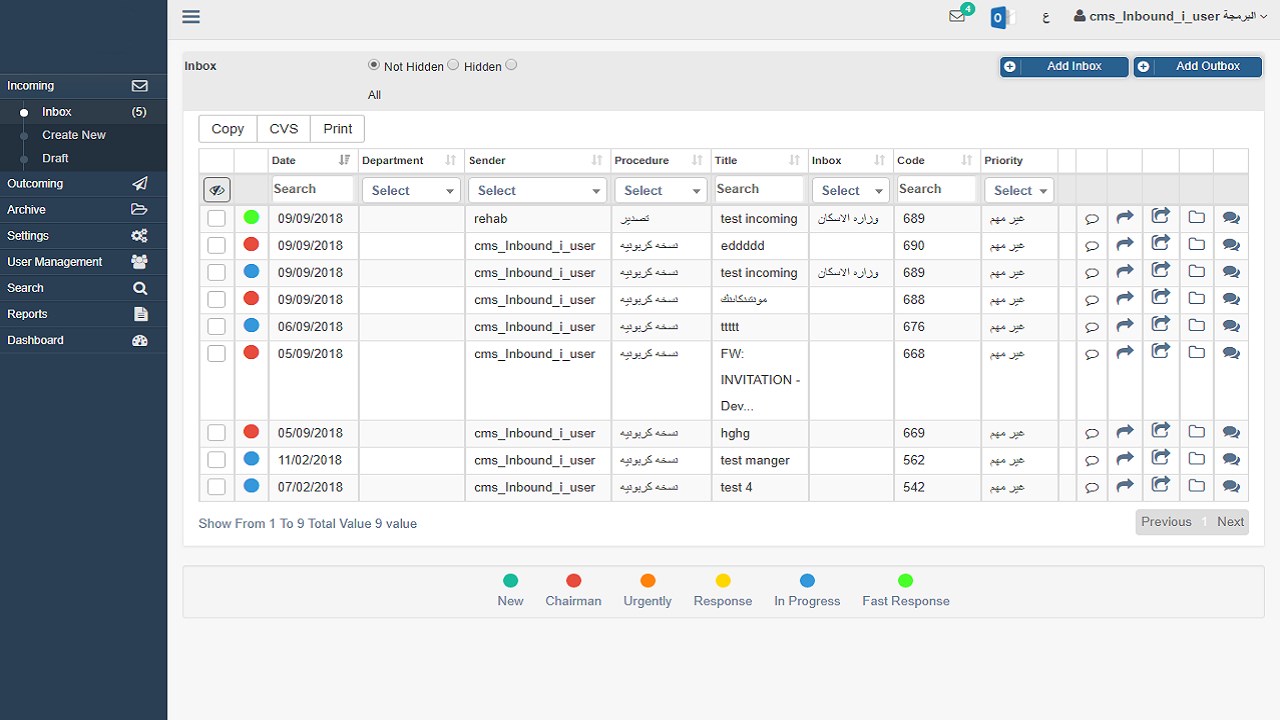Viewport: 1280px width, 720px height.
Task: Click the 'Fast Response' green legend dot
Action: click(906, 581)
